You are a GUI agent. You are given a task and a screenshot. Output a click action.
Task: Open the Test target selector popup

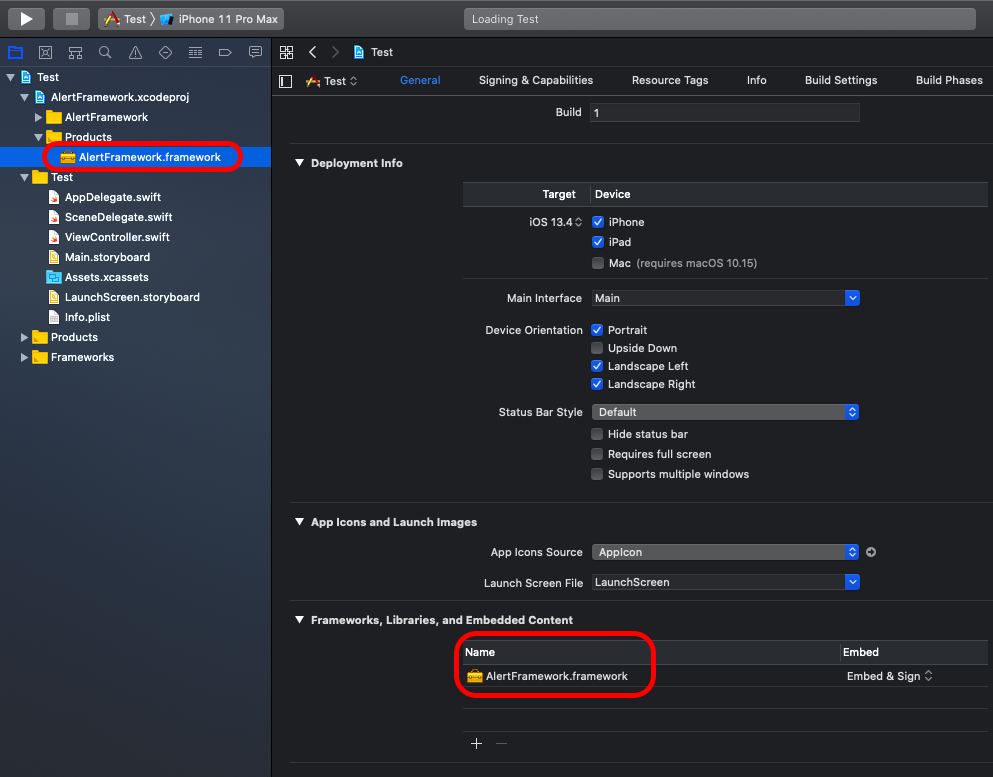[x=331, y=81]
